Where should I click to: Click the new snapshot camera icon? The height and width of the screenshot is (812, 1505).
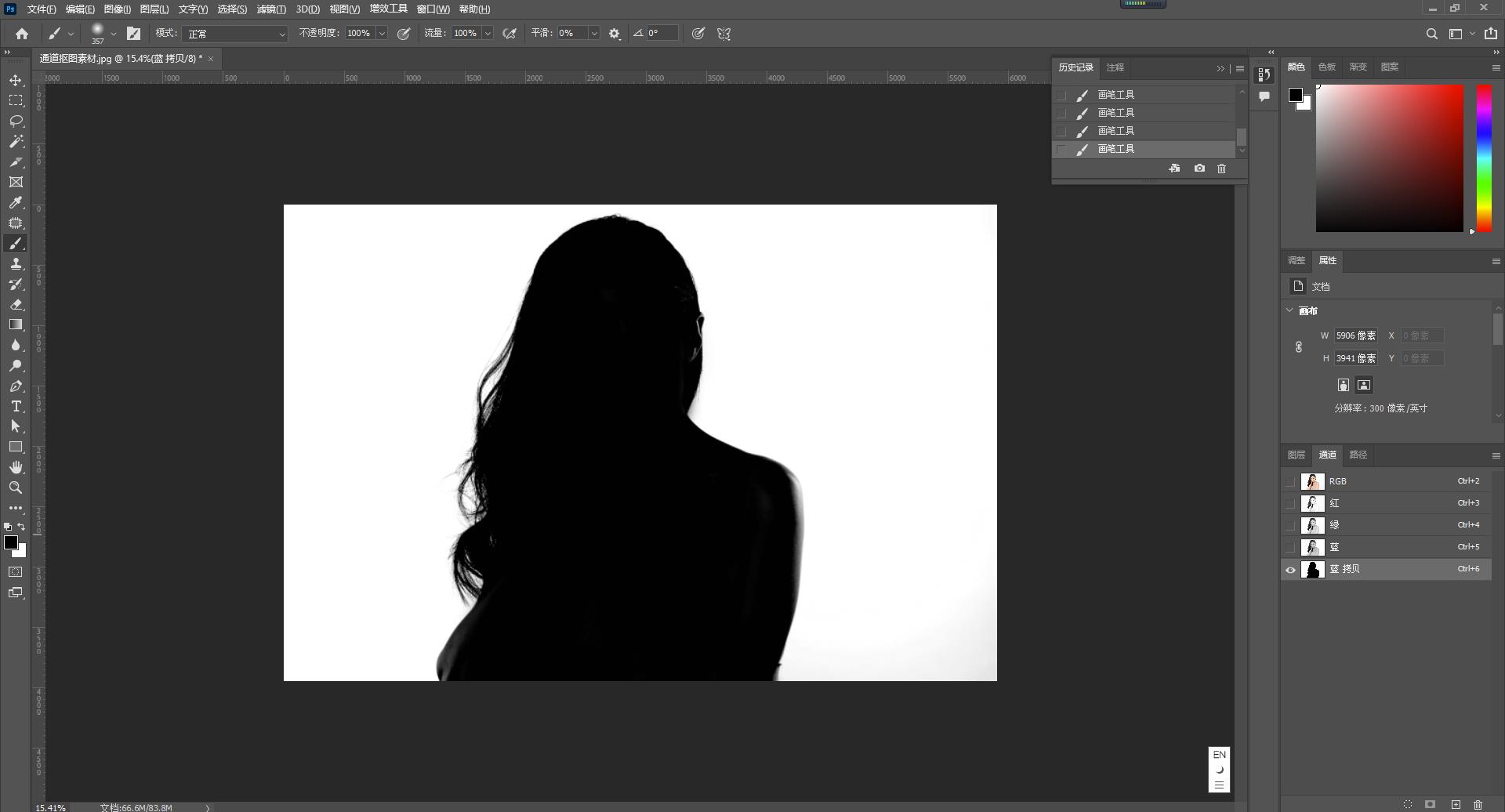1199,169
